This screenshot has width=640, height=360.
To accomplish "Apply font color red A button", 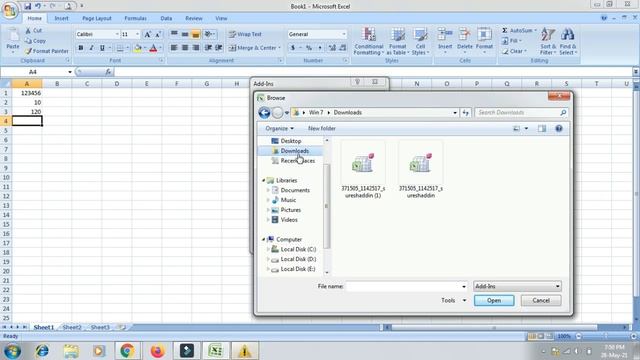I will 153,48.
